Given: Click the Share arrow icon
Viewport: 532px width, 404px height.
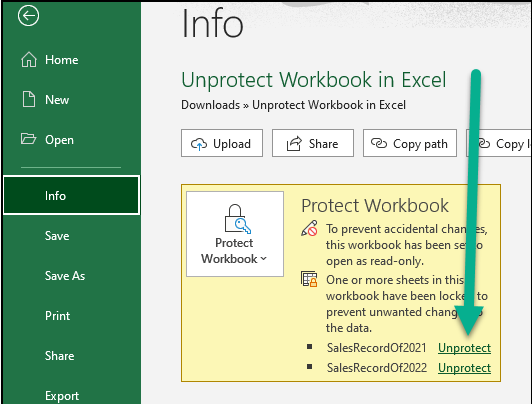Looking at the screenshot, I should (294, 143).
